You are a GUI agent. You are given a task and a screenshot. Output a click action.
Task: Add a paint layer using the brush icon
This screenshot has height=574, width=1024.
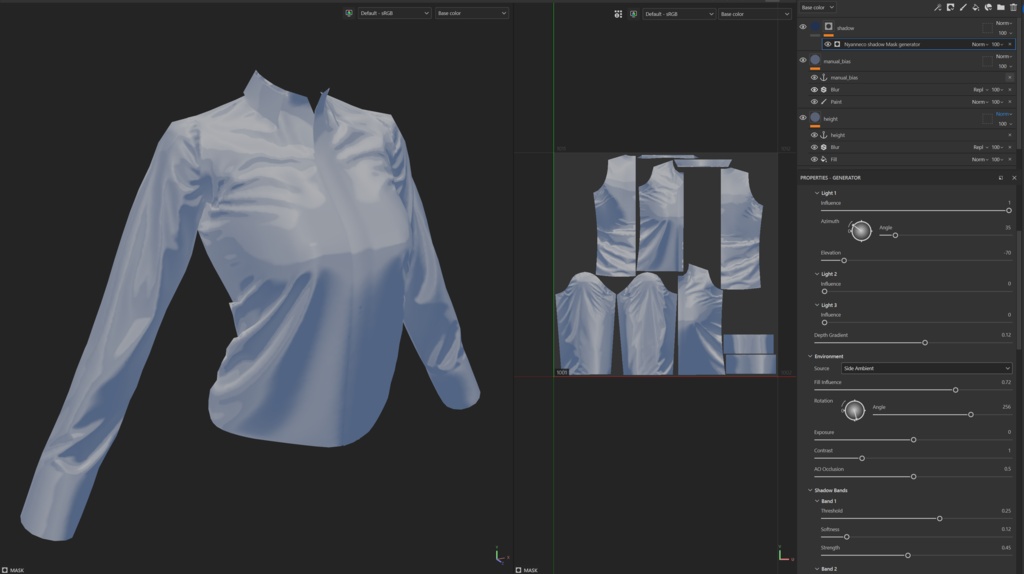963,7
